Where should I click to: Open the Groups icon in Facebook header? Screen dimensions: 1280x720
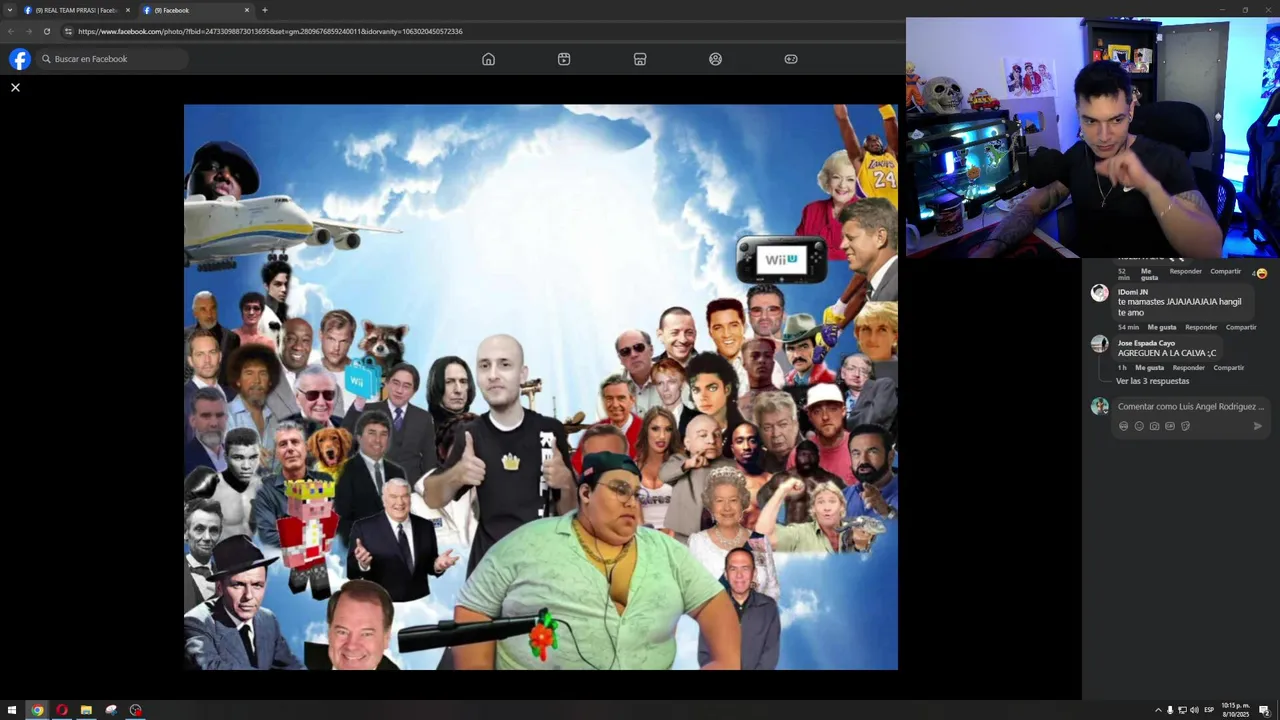(x=715, y=59)
